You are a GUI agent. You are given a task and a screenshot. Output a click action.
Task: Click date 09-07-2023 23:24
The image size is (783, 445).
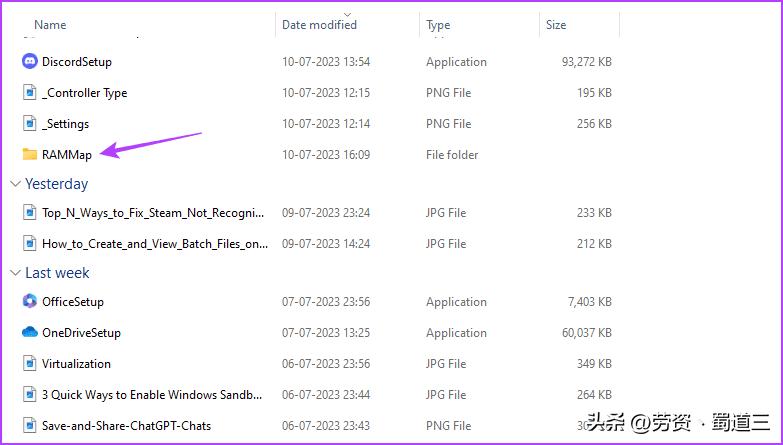coord(326,213)
